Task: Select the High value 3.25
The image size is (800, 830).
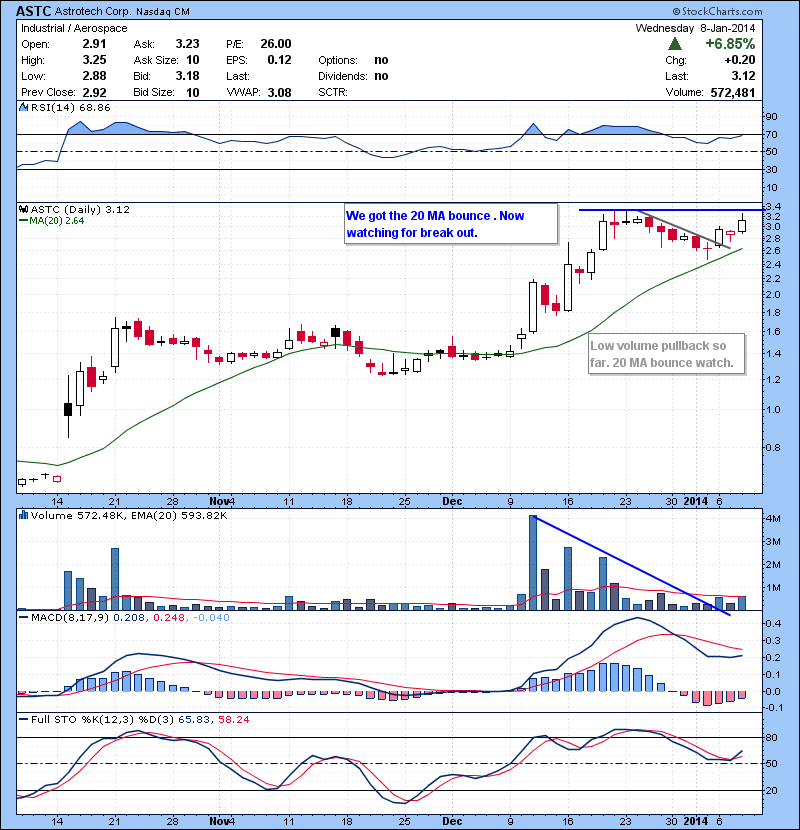Action: pos(94,60)
